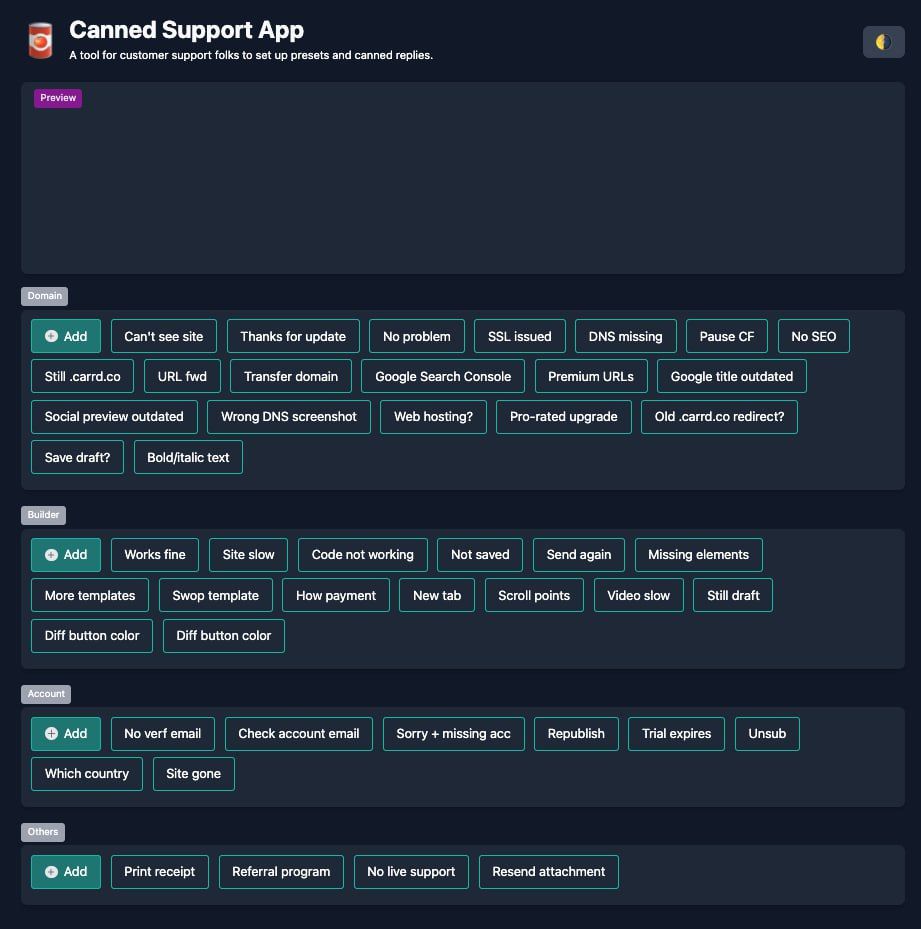921x929 pixels.
Task: Click the Pause CF button
Action: click(x=727, y=336)
